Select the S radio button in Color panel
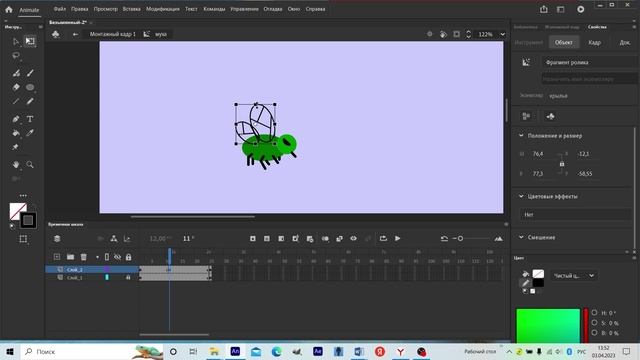The width and height of the screenshot is (640, 360). [x=594, y=322]
